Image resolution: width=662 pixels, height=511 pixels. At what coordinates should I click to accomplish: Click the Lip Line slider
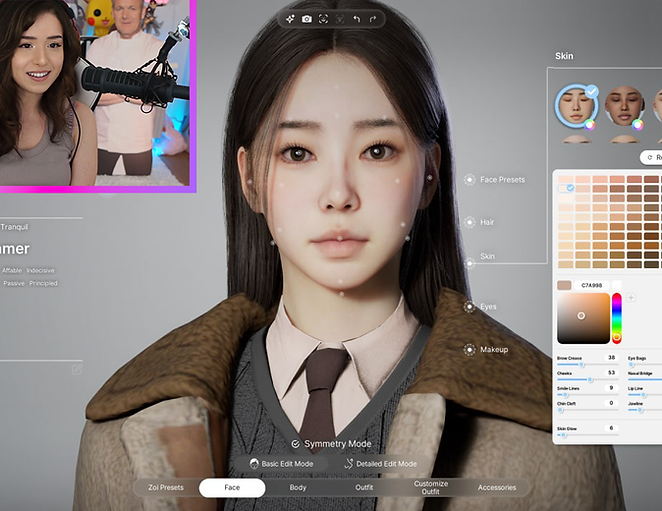[645, 395]
